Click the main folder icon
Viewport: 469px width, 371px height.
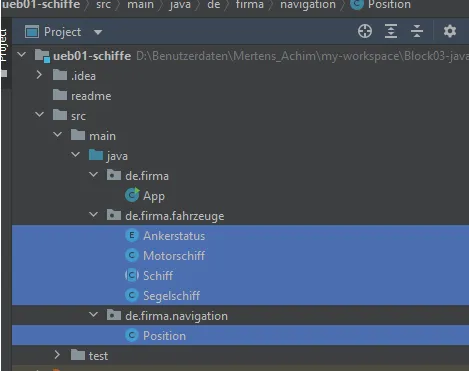coord(78,135)
